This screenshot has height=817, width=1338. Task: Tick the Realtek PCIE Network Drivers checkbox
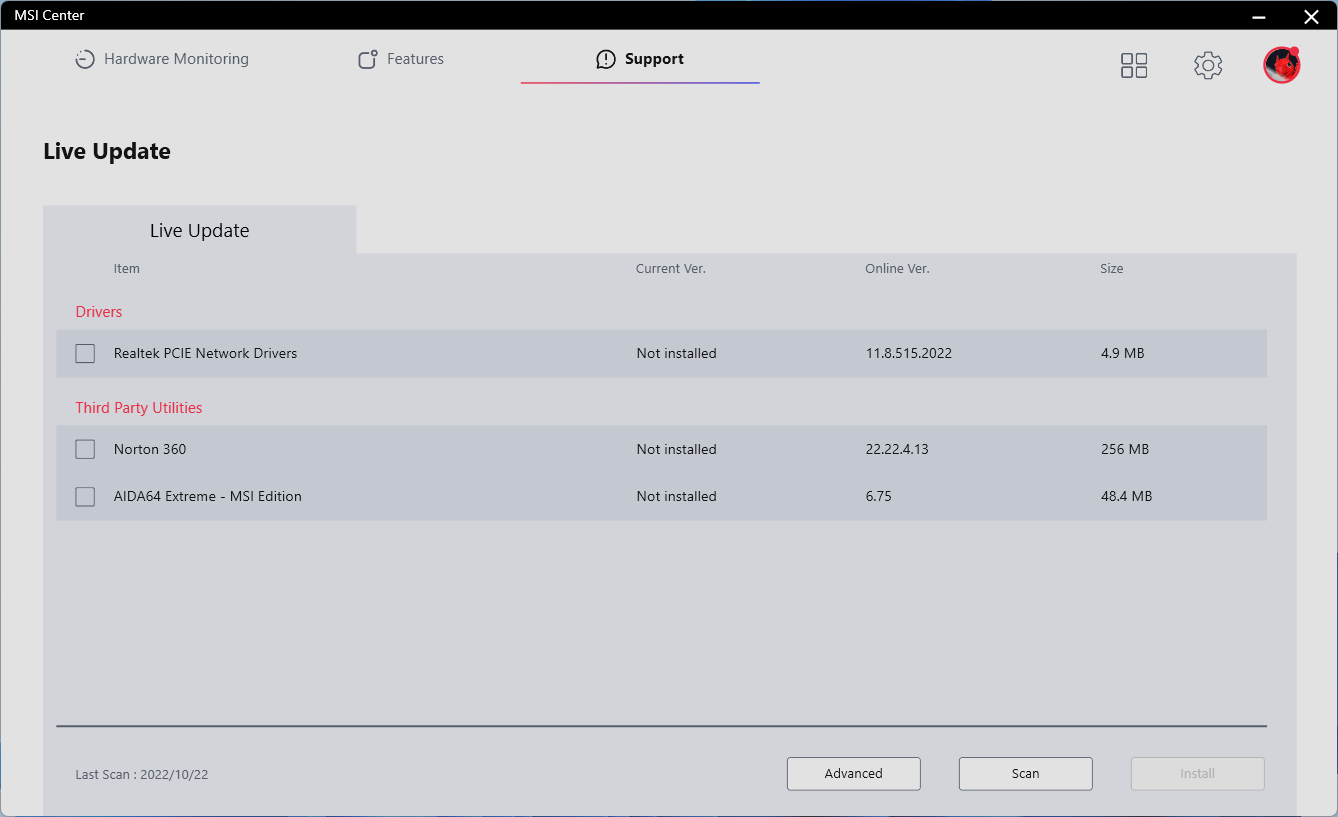pos(85,353)
